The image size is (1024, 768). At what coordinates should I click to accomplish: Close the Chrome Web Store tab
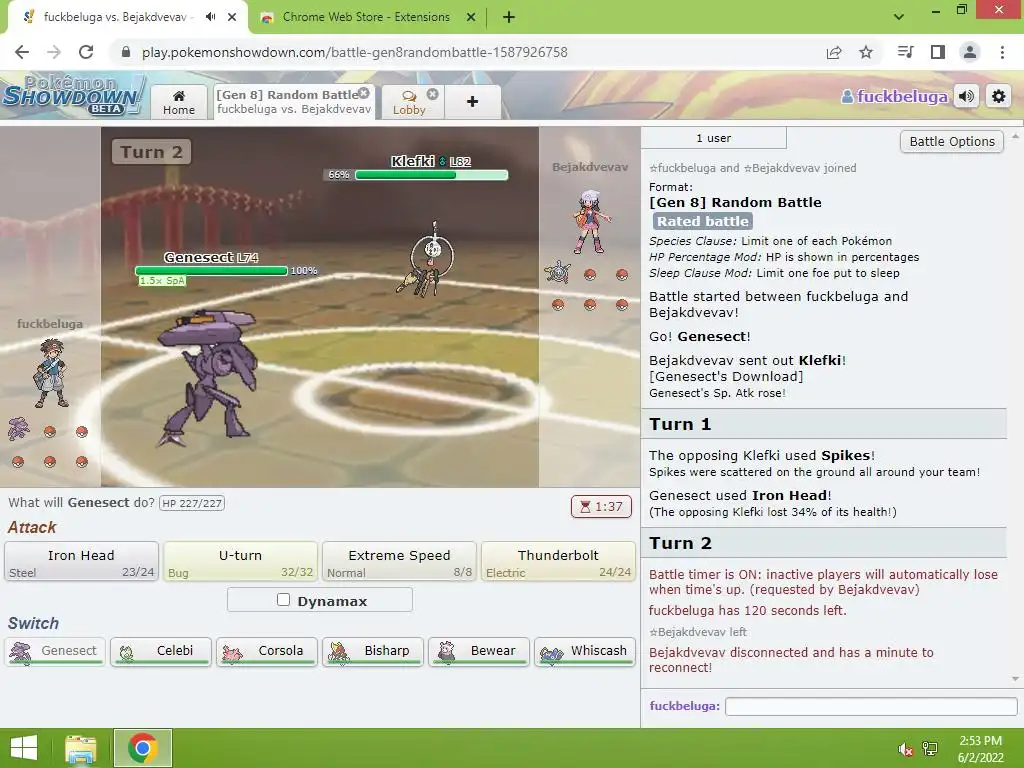click(x=471, y=17)
